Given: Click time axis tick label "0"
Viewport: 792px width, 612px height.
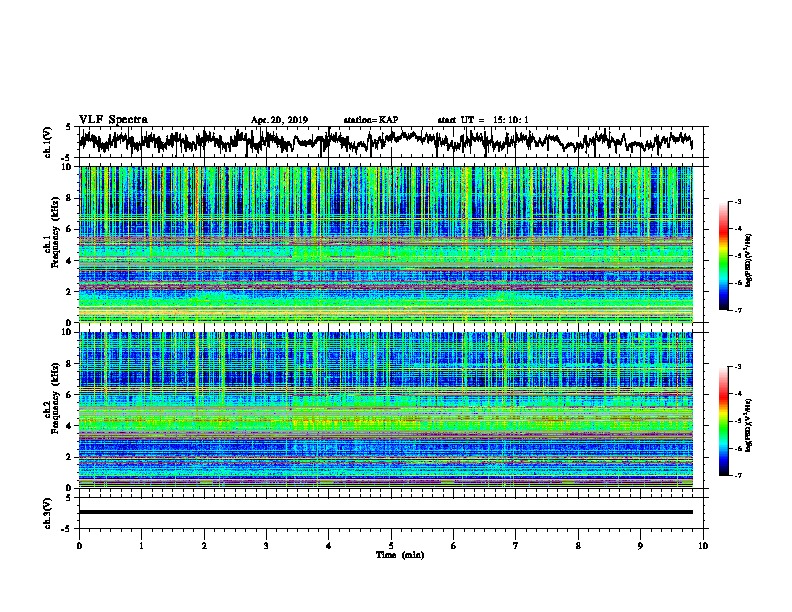Looking at the screenshot, I should click(x=79, y=546).
